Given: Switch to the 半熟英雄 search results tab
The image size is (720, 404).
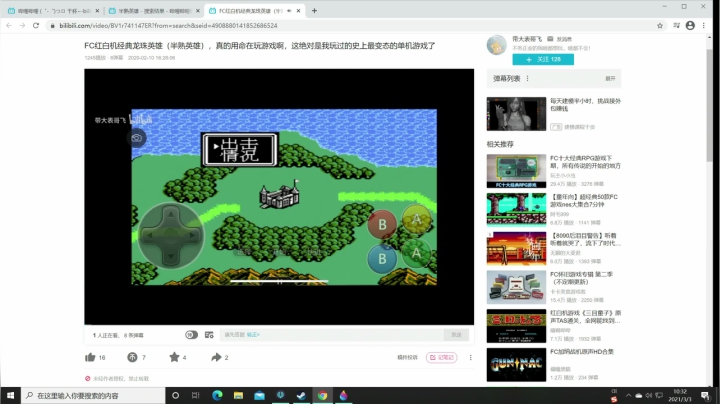Looking at the screenshot, I should 154,11.
